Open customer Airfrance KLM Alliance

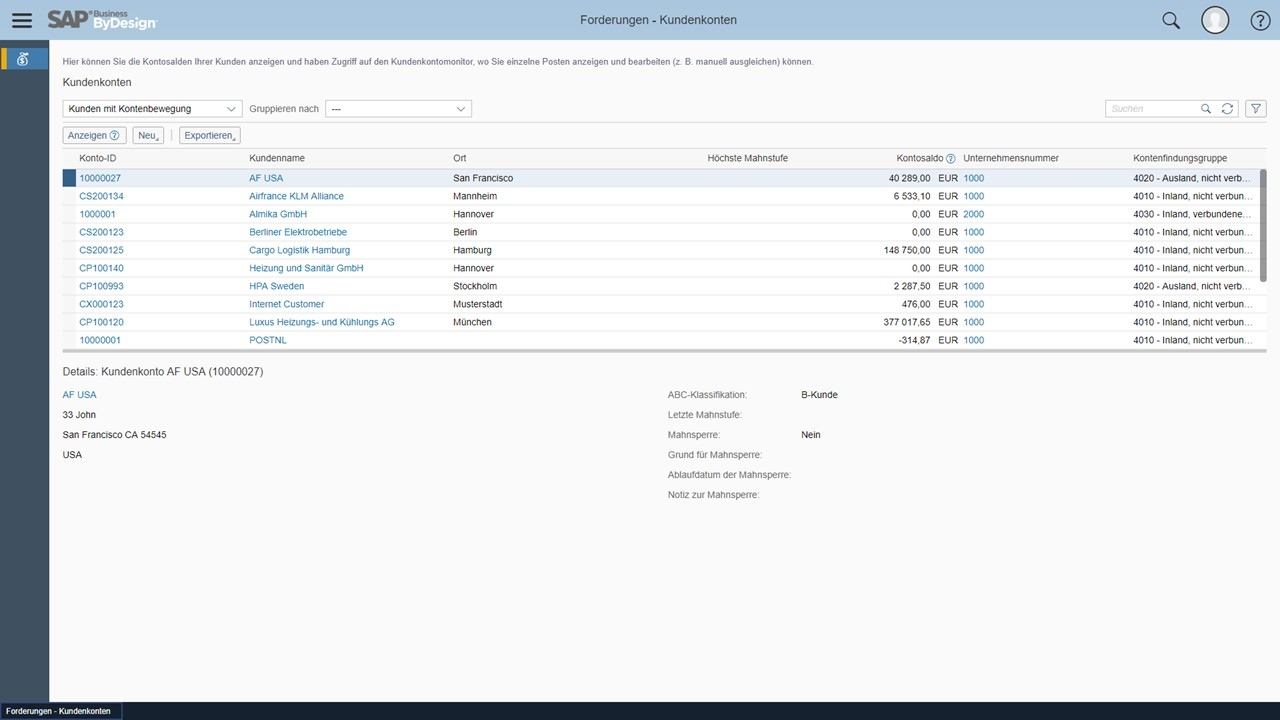(296, 196)
